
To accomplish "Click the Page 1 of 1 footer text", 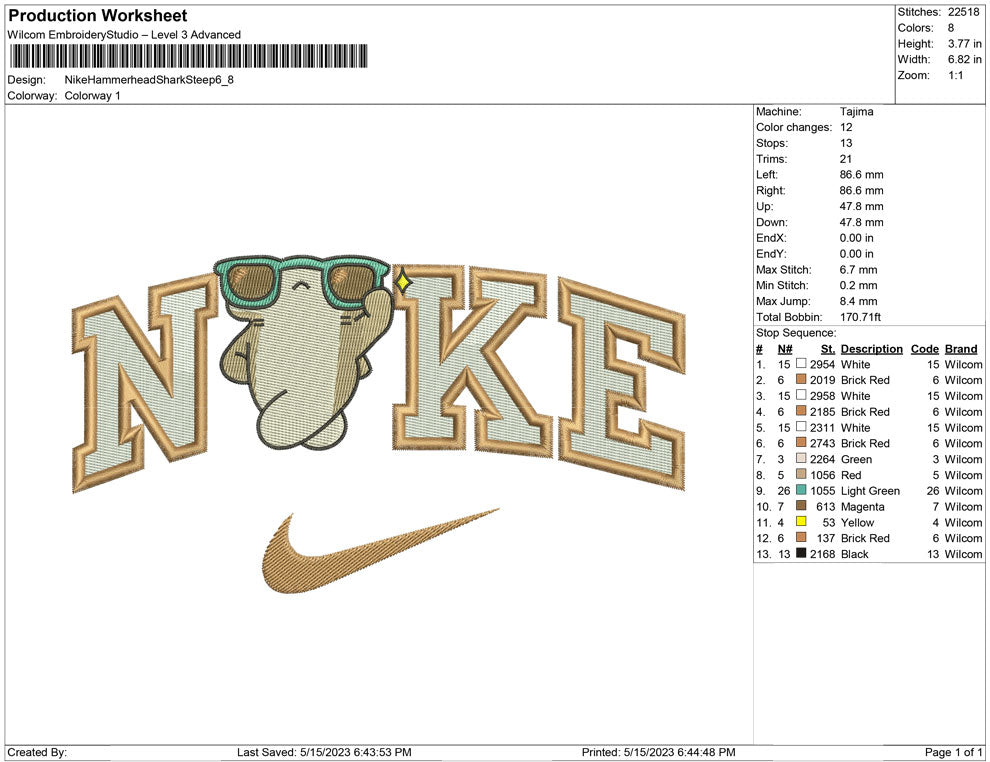I will [954, 752].
